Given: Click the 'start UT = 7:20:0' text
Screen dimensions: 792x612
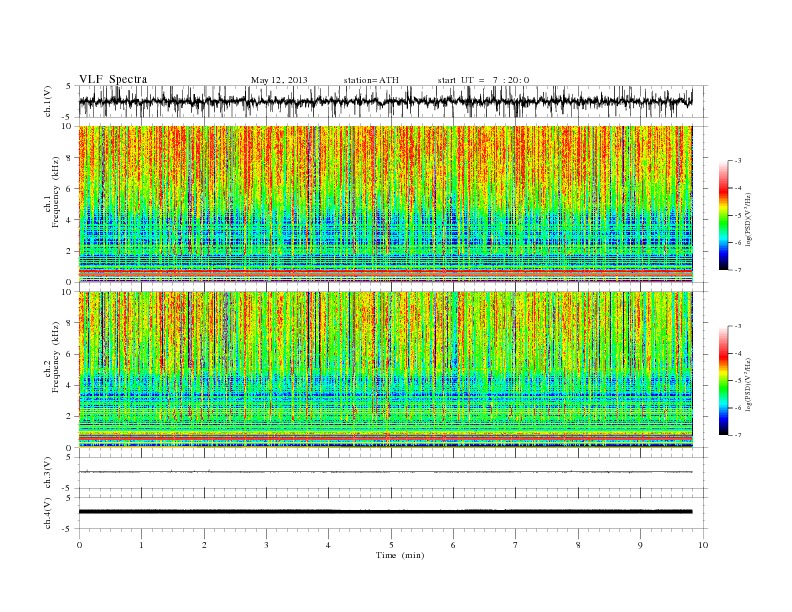Looking at the screenshot, I should coord(483,80).
